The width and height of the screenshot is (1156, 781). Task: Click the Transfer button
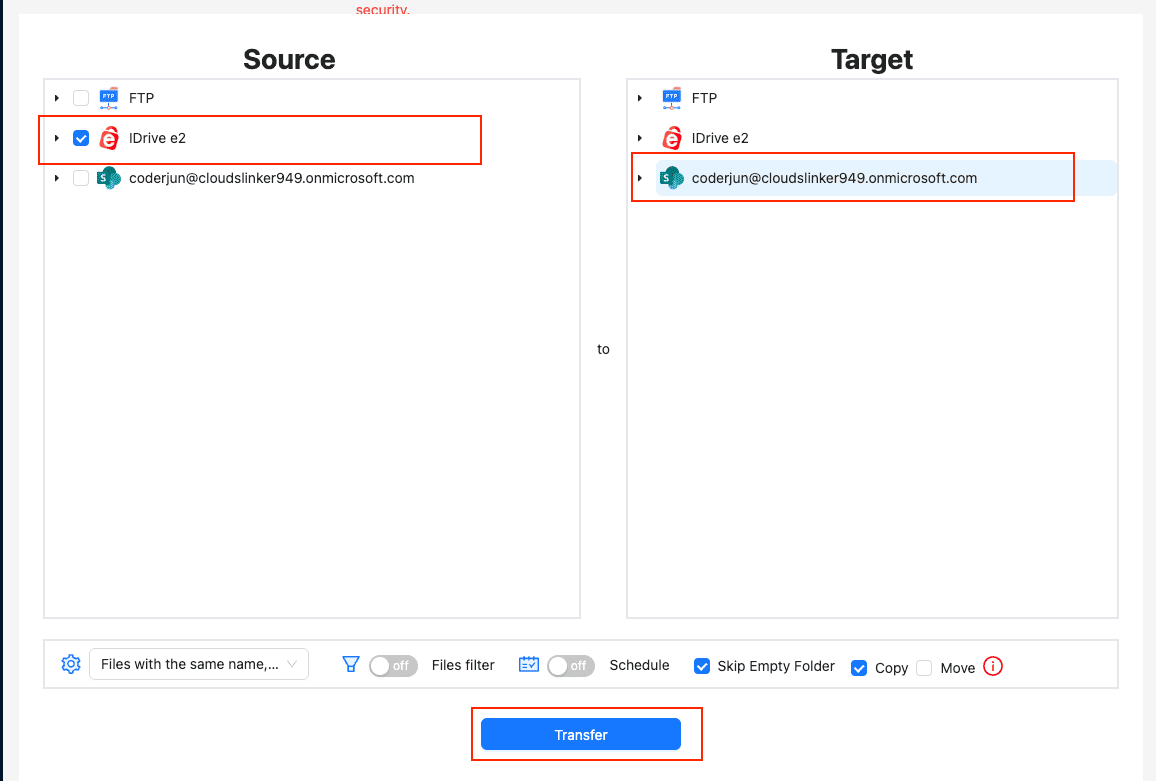click(582, 734)
